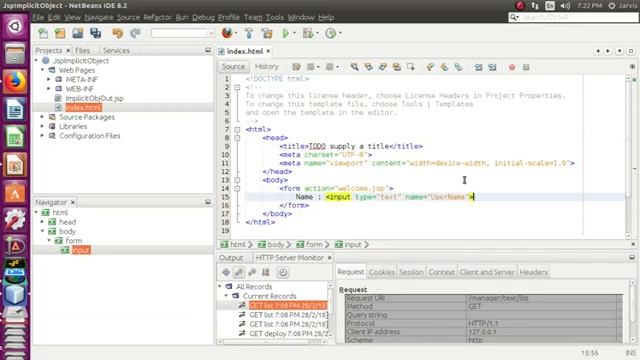Open the Debug menu

[x=203, y=17]
